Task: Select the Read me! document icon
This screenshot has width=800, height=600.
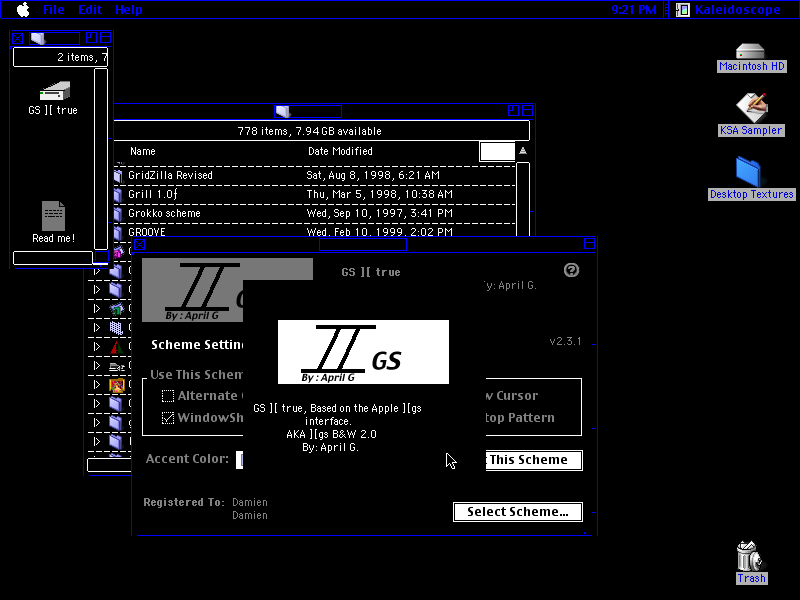Action: pos(54,216)
